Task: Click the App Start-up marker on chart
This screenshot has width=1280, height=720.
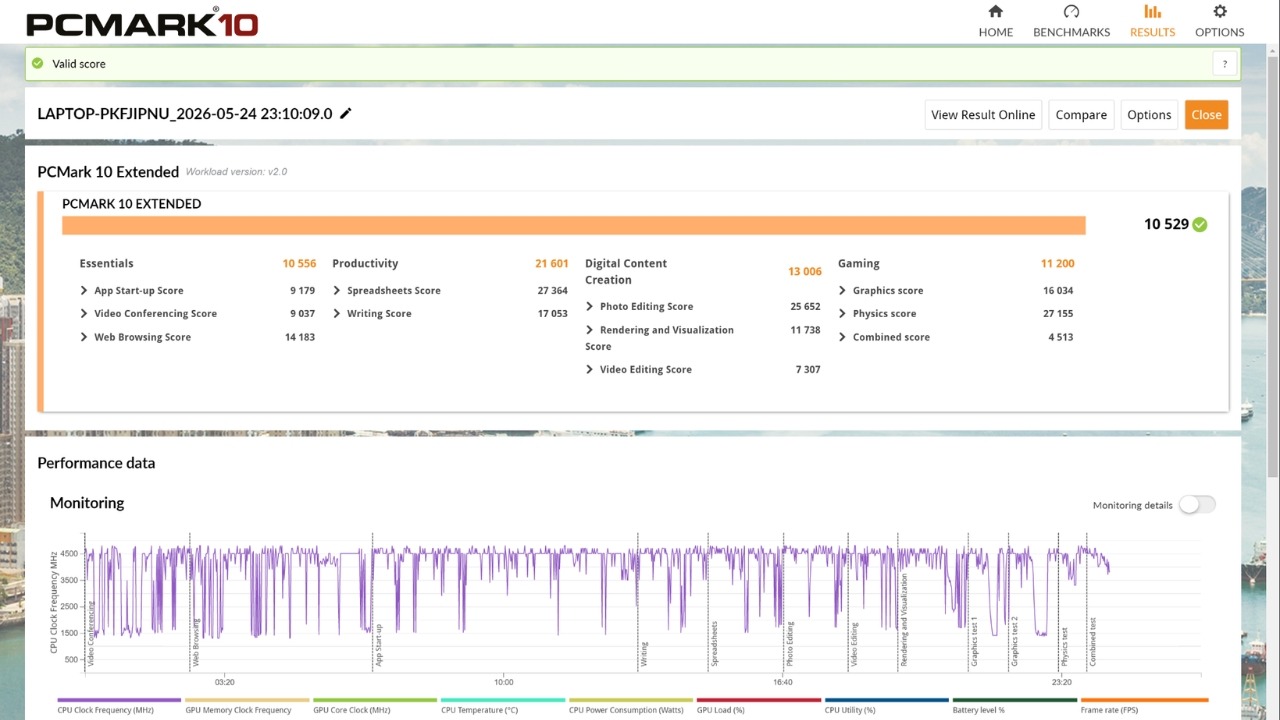Action: click(379, 645)
